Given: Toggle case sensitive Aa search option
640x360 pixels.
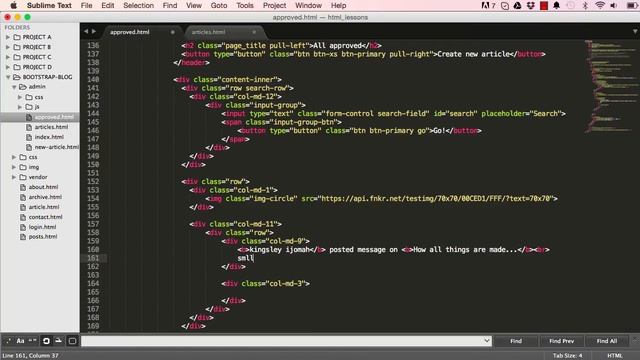Looking at the screenshot, I should [20, 341].
